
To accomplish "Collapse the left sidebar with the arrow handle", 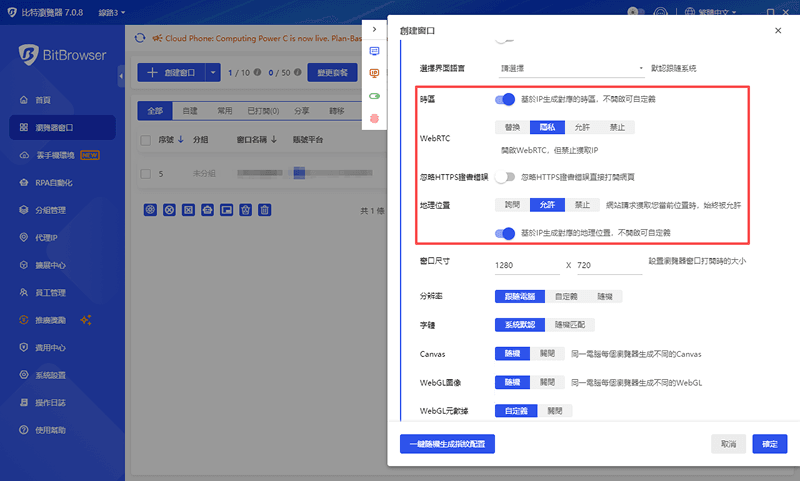I will (x=120, y=74).
